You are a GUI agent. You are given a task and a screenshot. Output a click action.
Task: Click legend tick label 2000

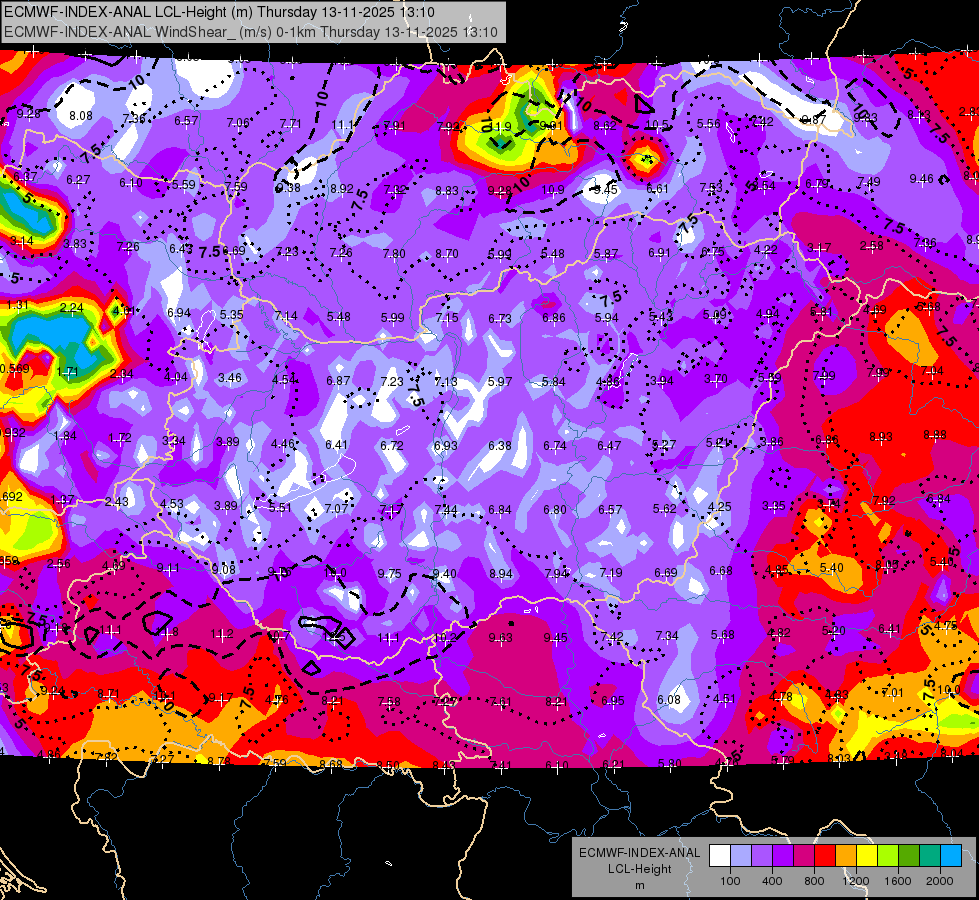(x=940, y=881)
